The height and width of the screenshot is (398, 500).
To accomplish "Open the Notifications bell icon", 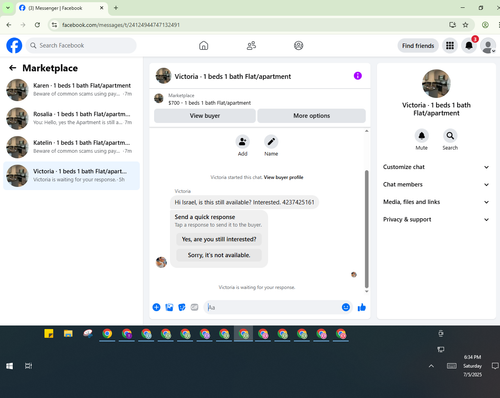I will (x=469, y=45).
